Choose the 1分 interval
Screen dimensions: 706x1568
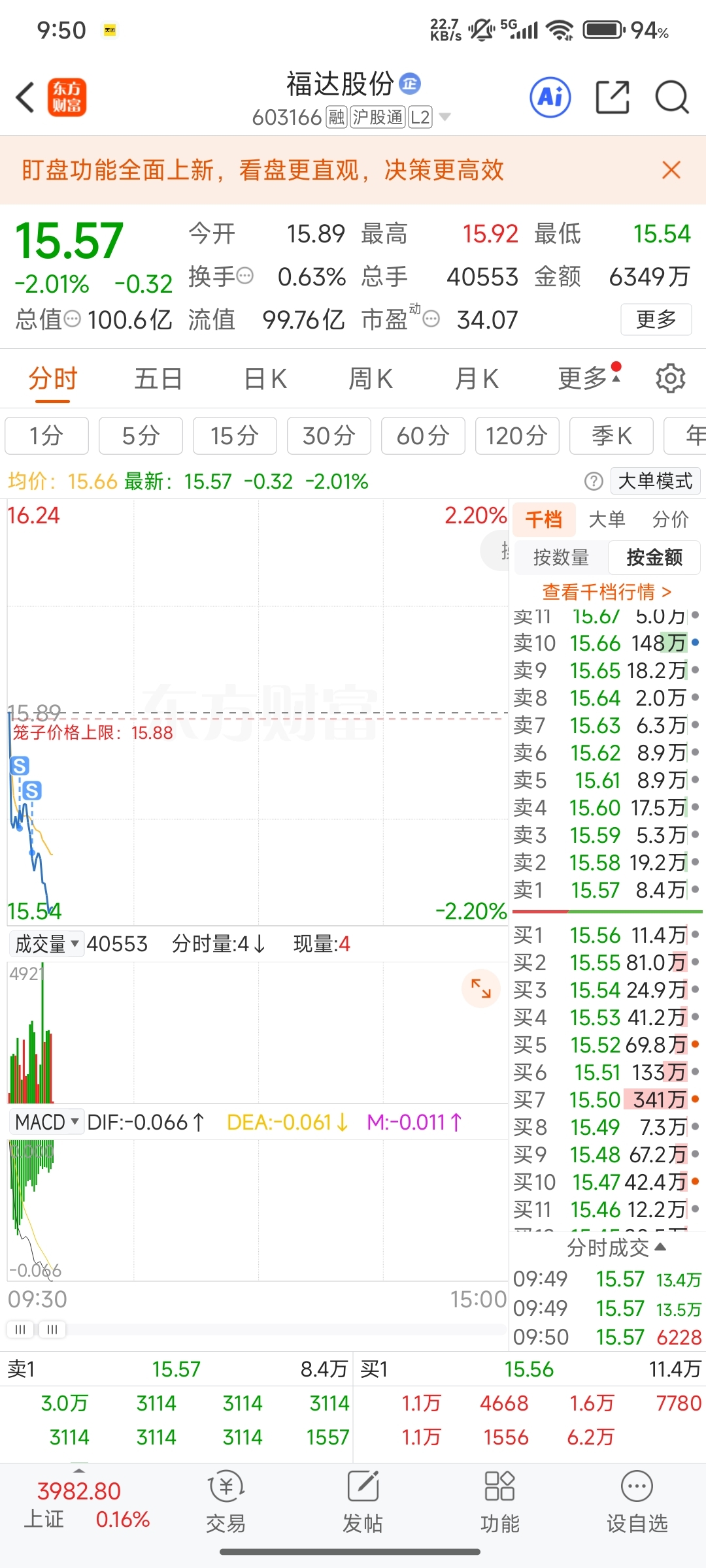pos(46,436)
